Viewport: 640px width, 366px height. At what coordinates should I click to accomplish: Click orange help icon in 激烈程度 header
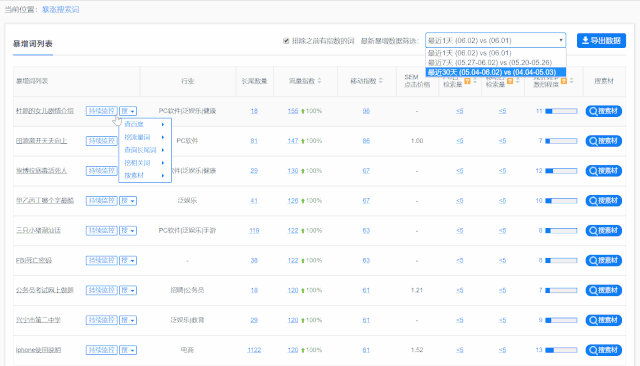pos(564,81)
